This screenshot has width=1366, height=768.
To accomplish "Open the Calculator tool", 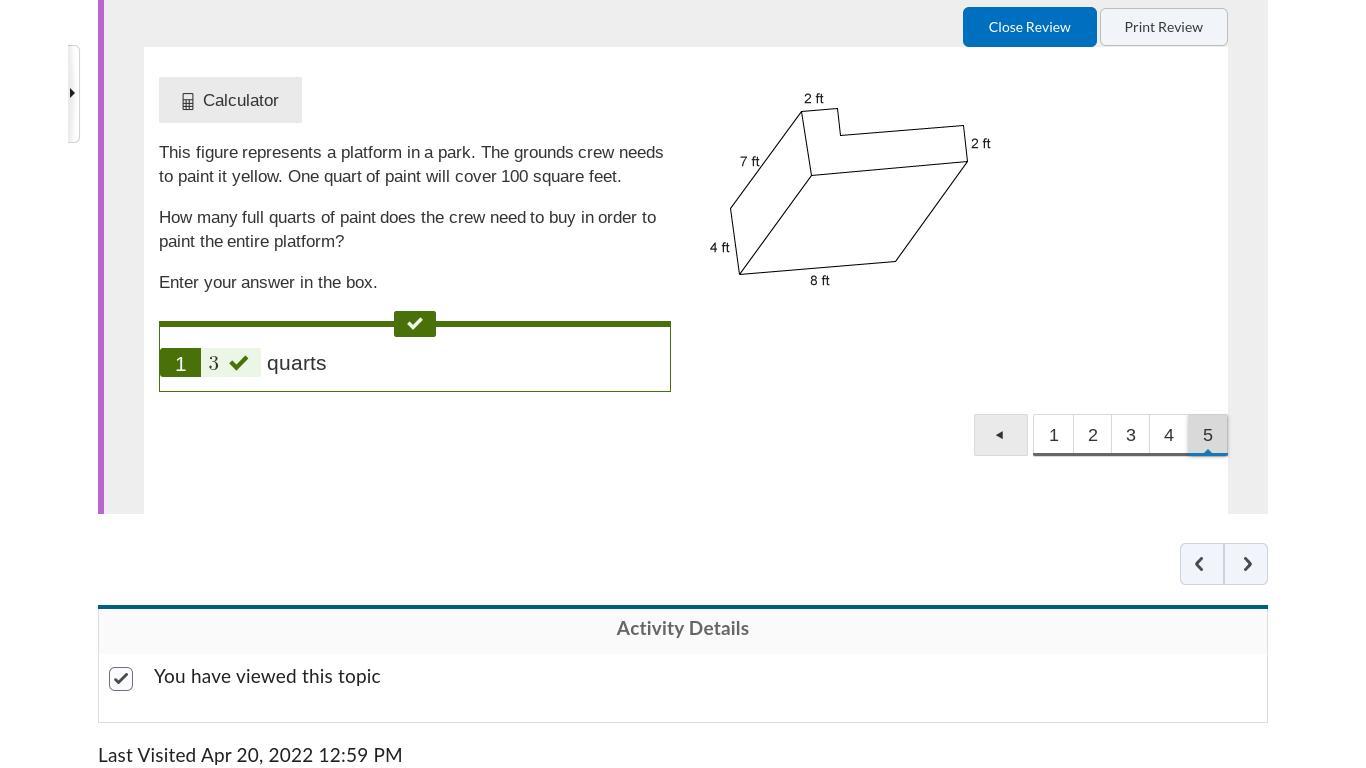I will (x=230, y=100).
